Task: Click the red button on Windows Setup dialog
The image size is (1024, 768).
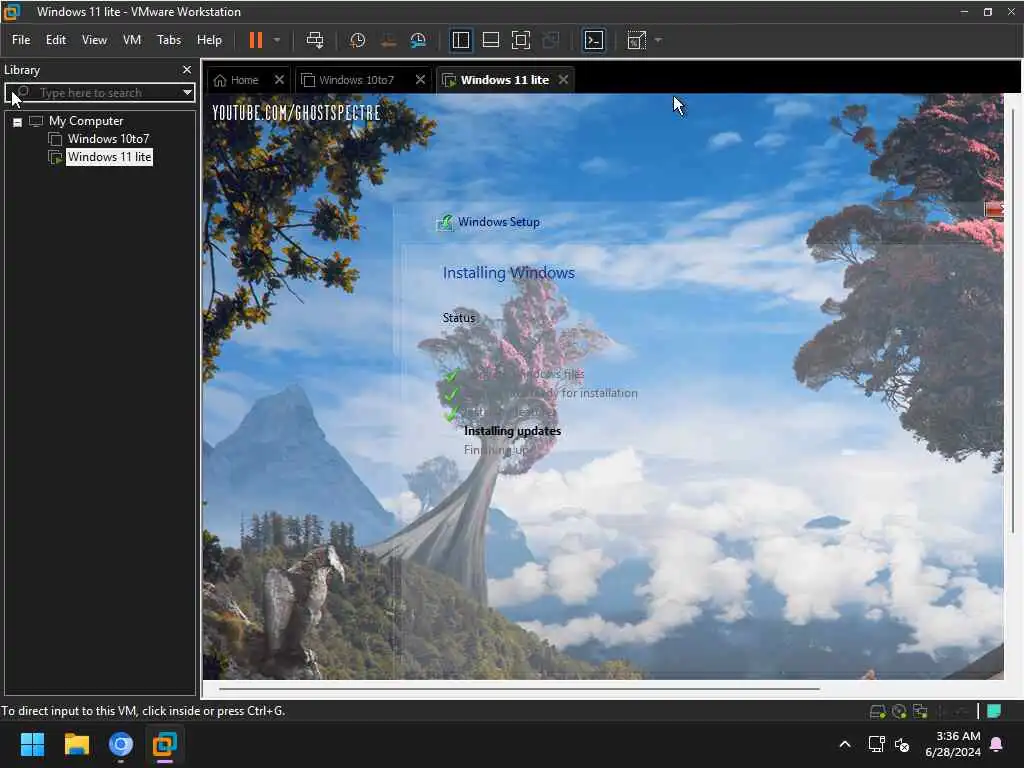Action: coord(993,209)
